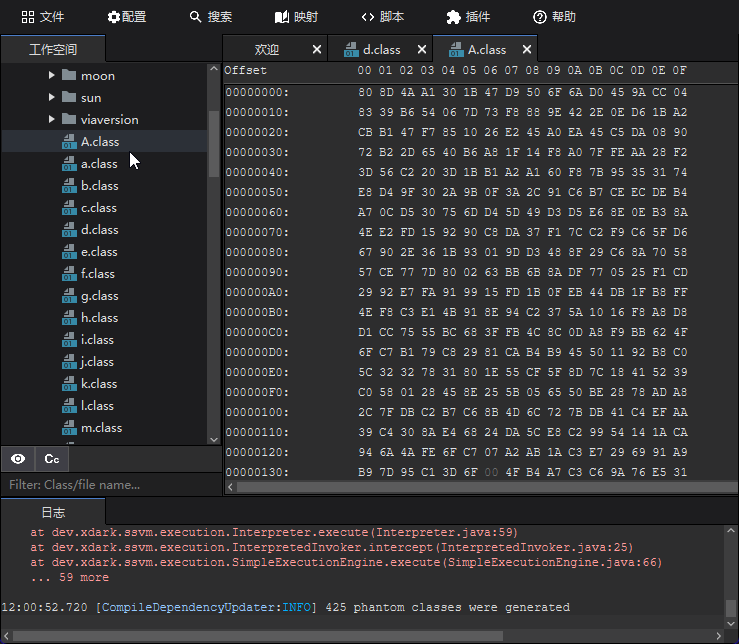The image size is (739, 644).
Task: Open the 文件 menu
Action: [x=42, y=17]
